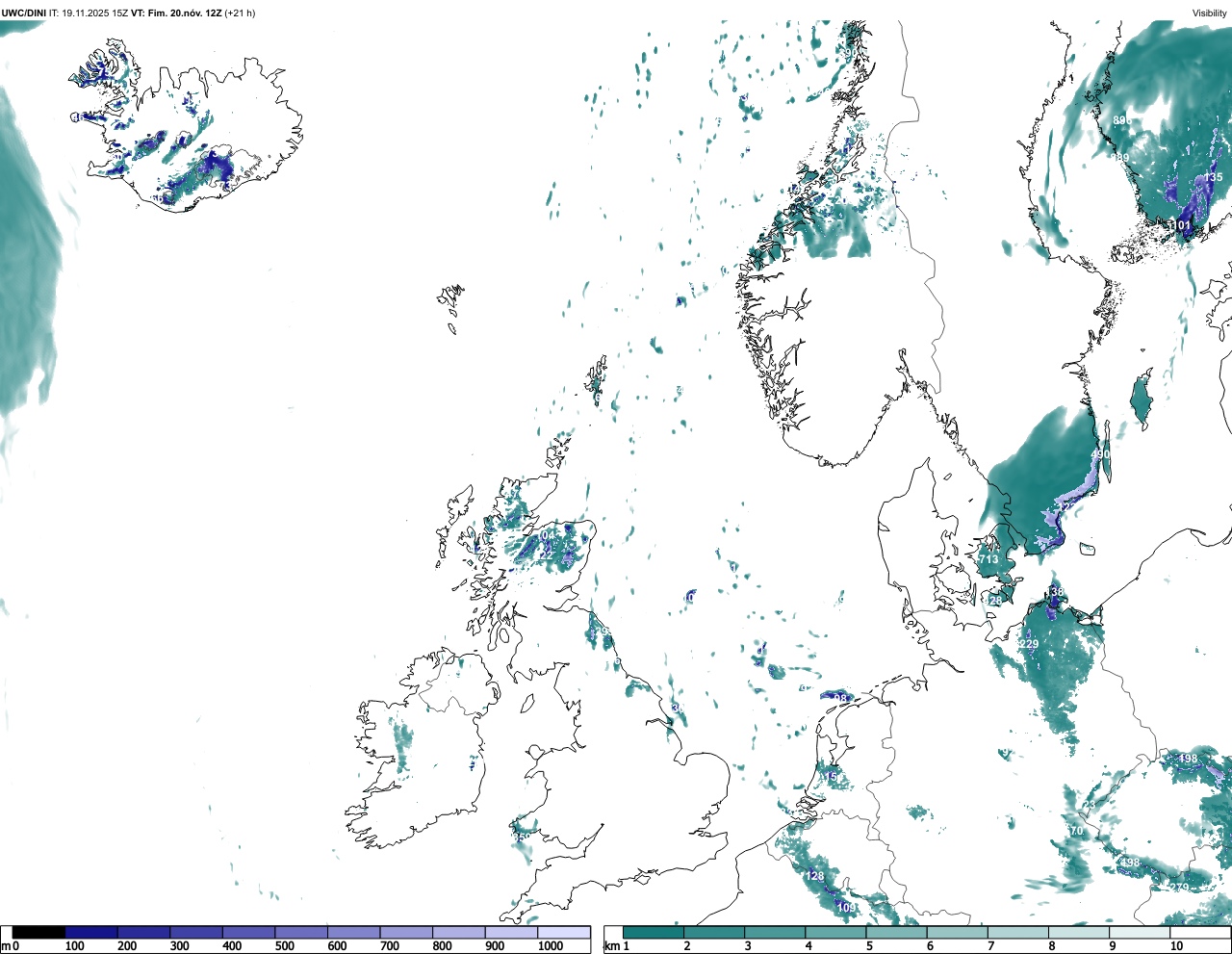The height and width of the screenshot is (954, 1232).
Task: Click the '101' visibility value near southern Finland
Action: 1181,226
